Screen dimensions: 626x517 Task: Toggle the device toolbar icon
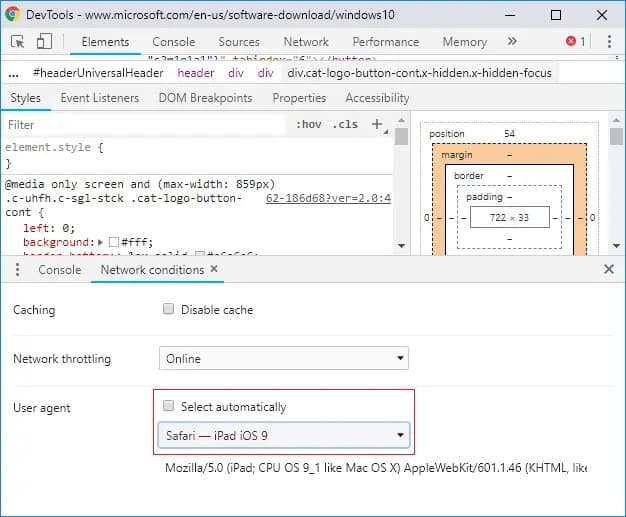pyautogui.click(x=44, y=42)
